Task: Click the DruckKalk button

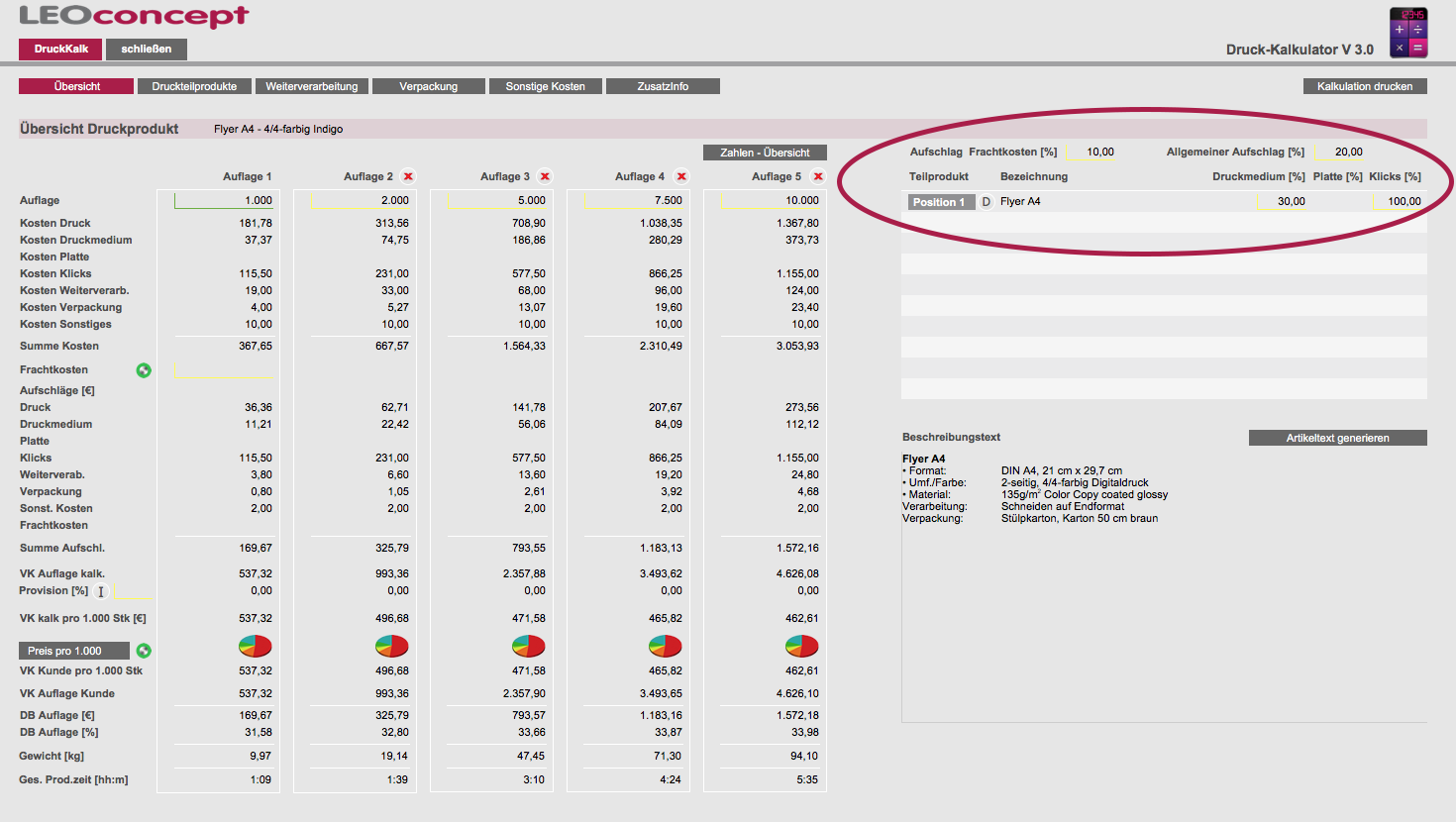Action: pos(61,49)
